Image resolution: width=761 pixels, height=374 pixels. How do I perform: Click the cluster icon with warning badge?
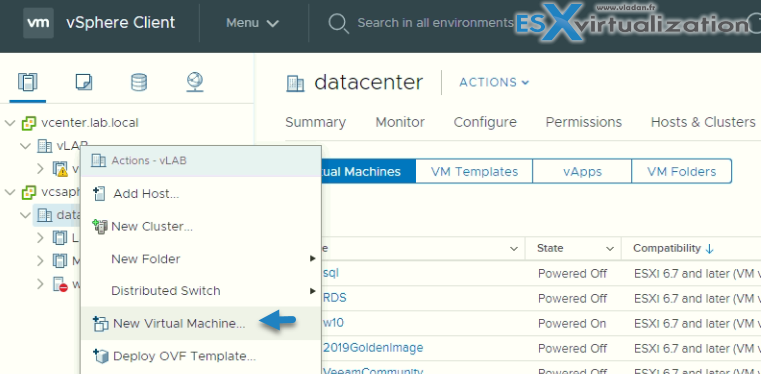[60, 169]
